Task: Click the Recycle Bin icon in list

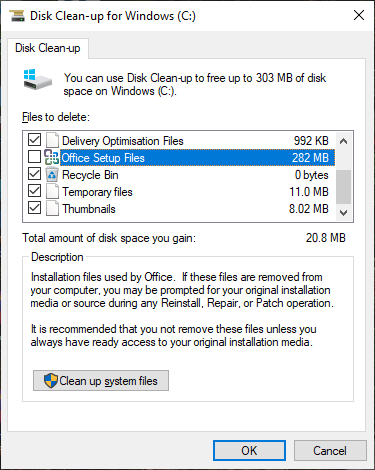Action: pos(52,174)
